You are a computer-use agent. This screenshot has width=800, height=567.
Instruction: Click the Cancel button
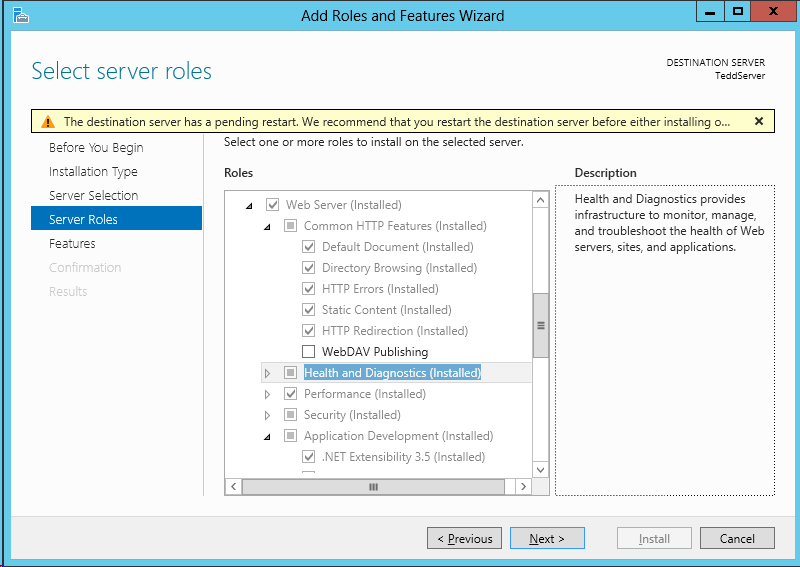[x=737, y=538]
